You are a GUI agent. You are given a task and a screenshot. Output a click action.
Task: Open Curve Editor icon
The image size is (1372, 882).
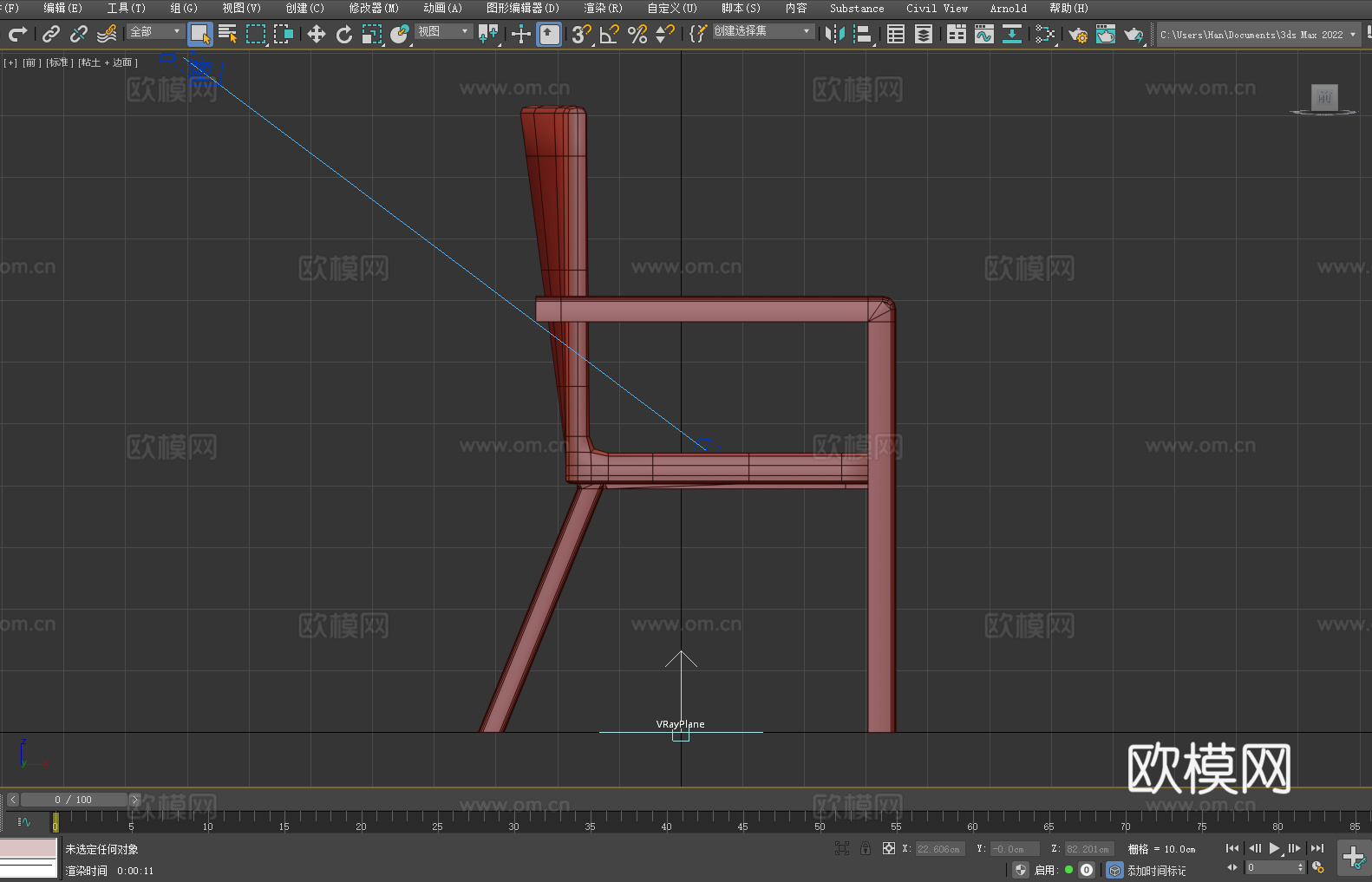tap(984, 34)
